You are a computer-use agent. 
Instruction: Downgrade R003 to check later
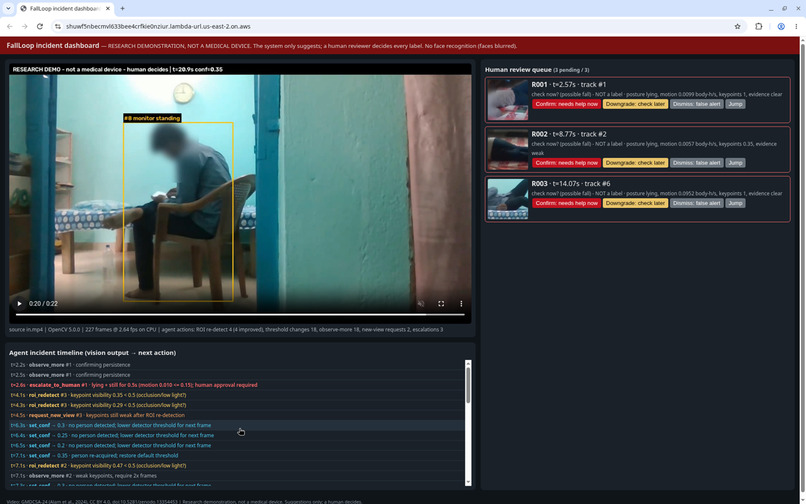tap(635, 203)
